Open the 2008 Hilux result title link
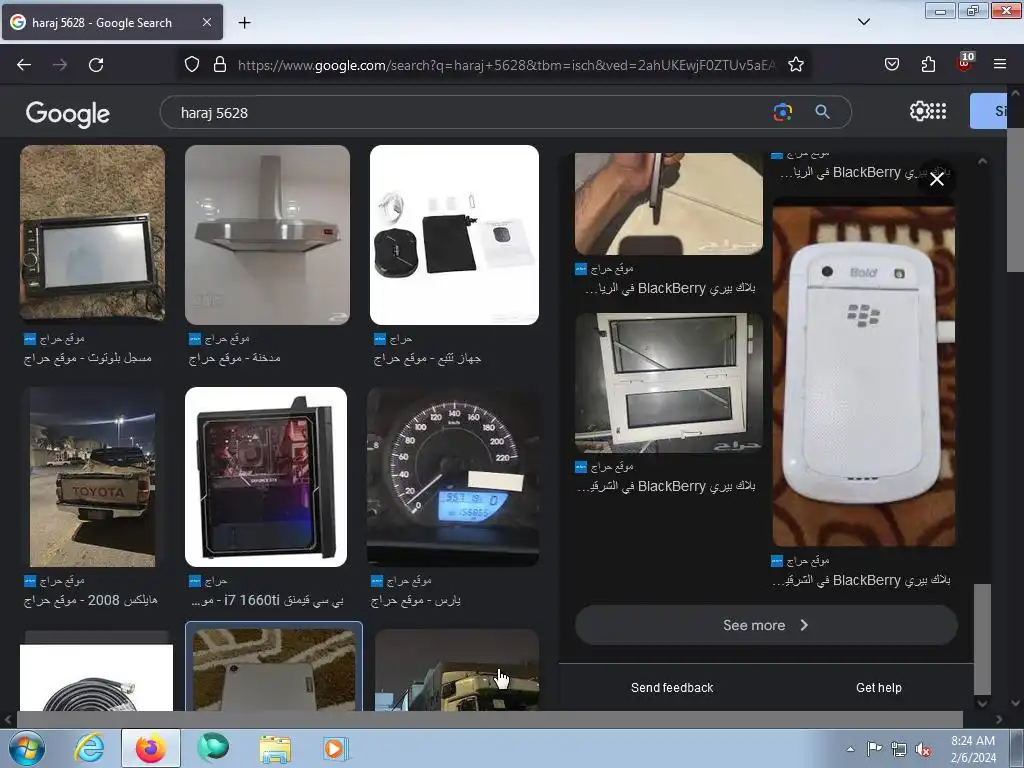 point(91,600)
